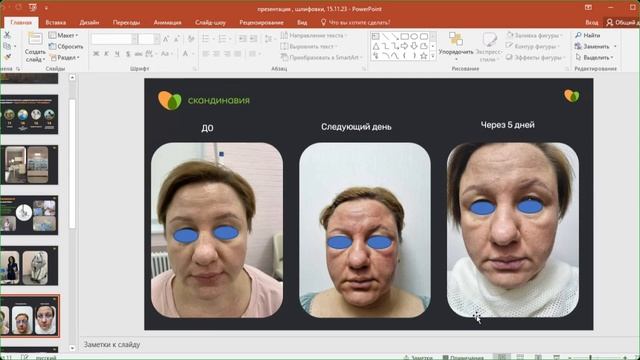
Task: Open the Дизайн ribbon tab
Action: [89, 22]
